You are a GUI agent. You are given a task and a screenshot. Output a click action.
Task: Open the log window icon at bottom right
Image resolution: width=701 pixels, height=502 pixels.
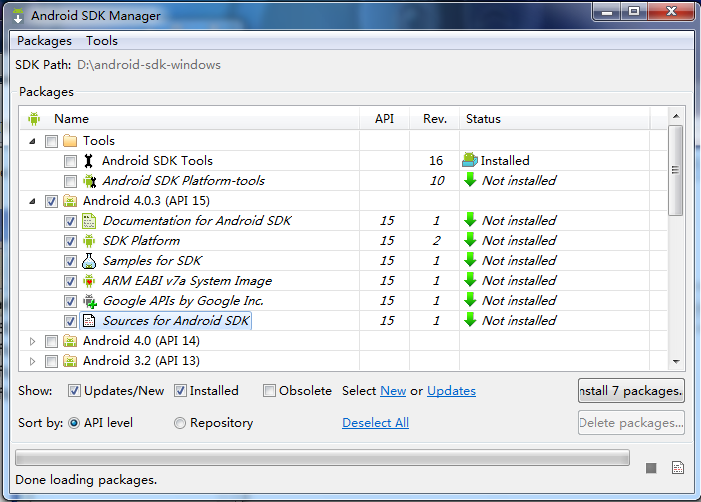[x=678, y=468]
